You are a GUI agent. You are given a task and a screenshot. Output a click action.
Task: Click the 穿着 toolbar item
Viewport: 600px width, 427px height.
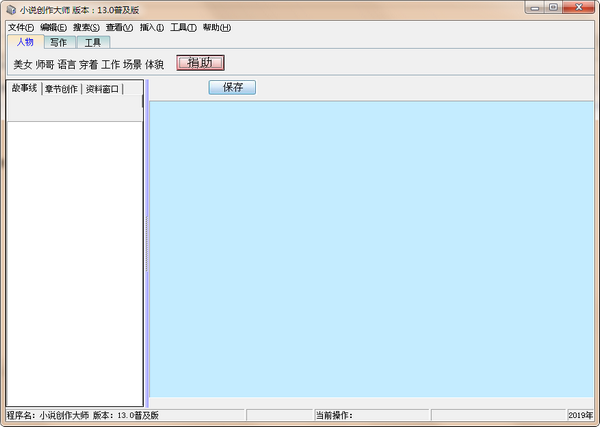pyautogui.click(x=88, y=65)
